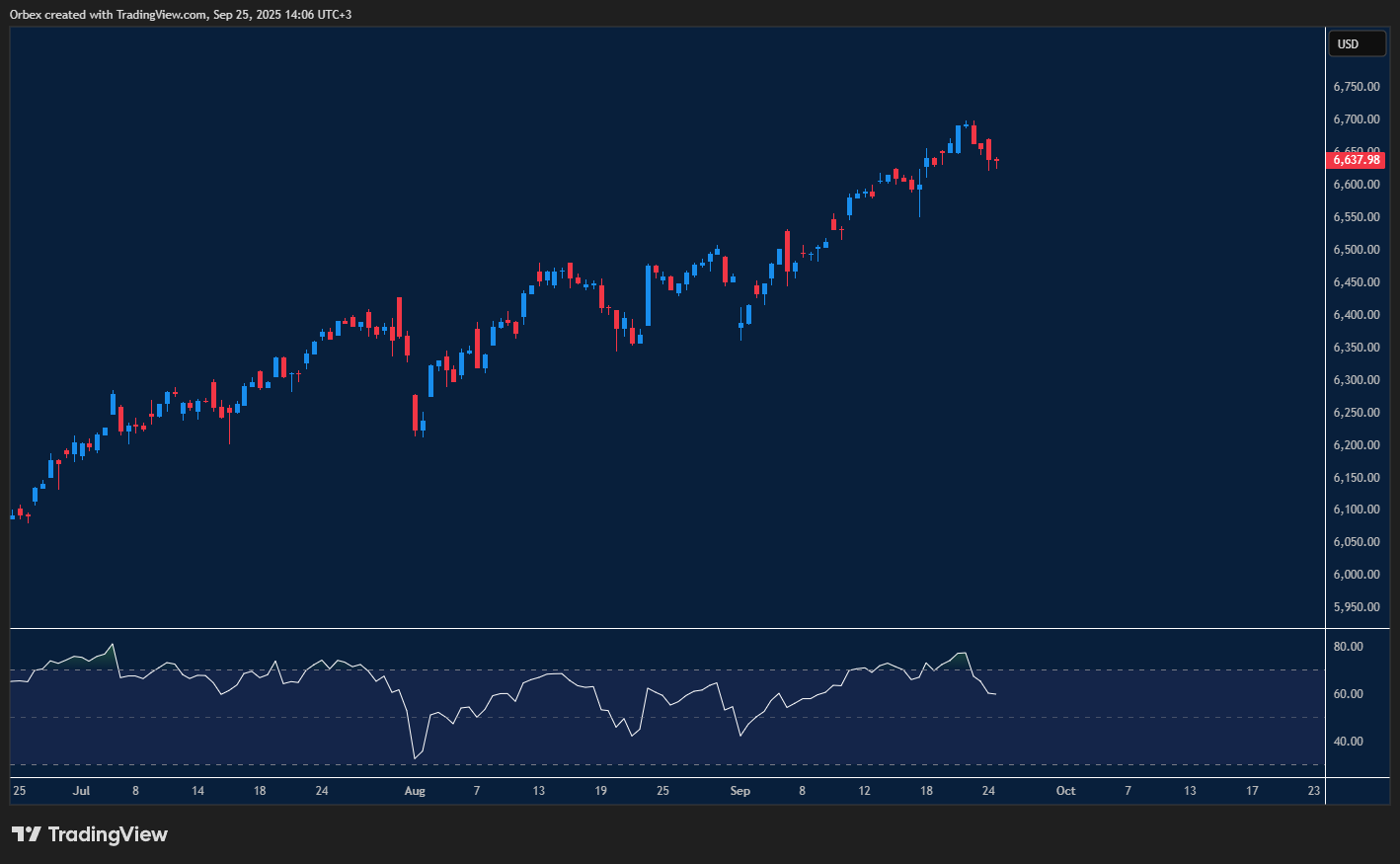Click the TradingView logo icon
Image resolution: width=1400 pixels, height=864 pixels.
click(x=26, y=834)
